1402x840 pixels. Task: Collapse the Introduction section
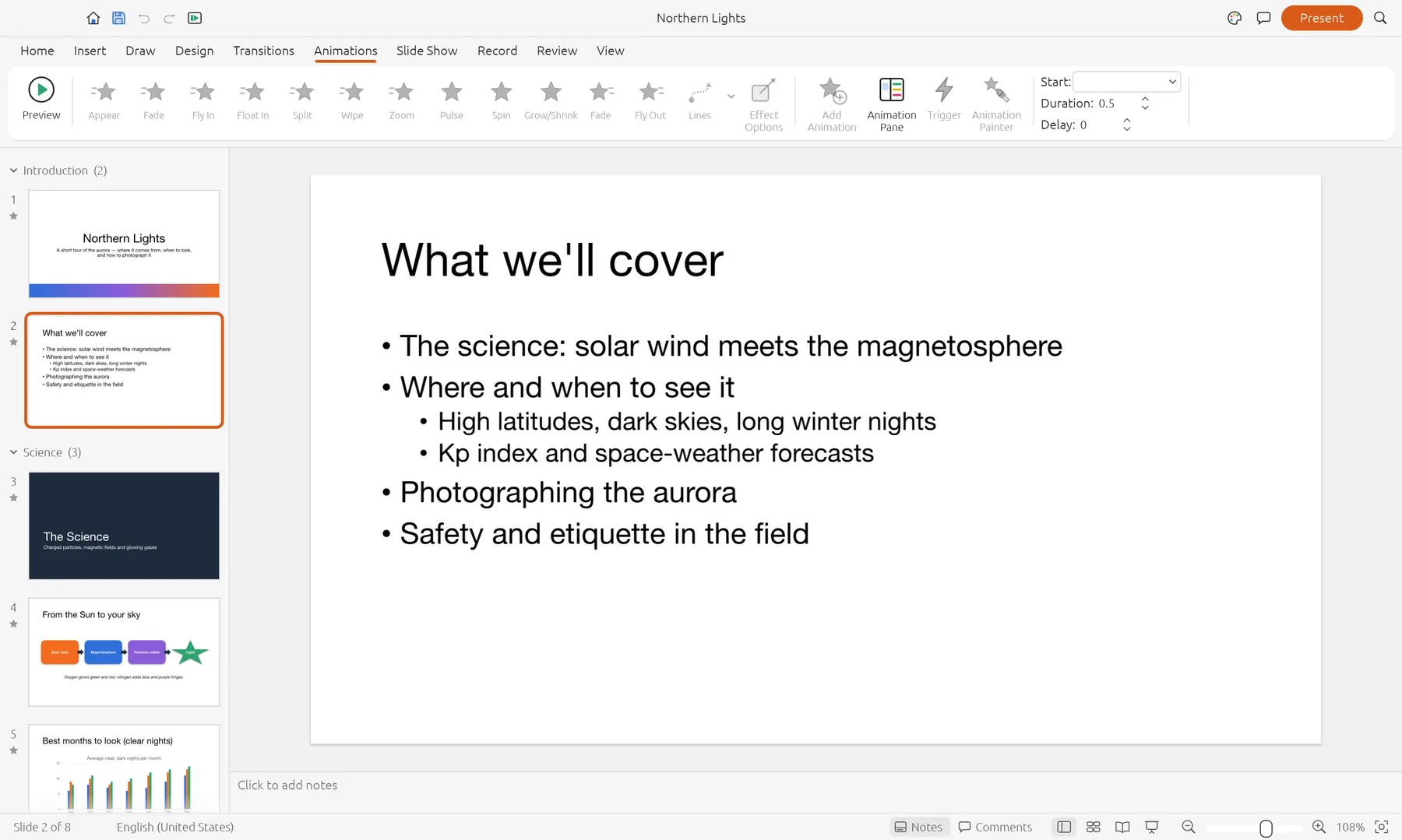coord(13,170)
